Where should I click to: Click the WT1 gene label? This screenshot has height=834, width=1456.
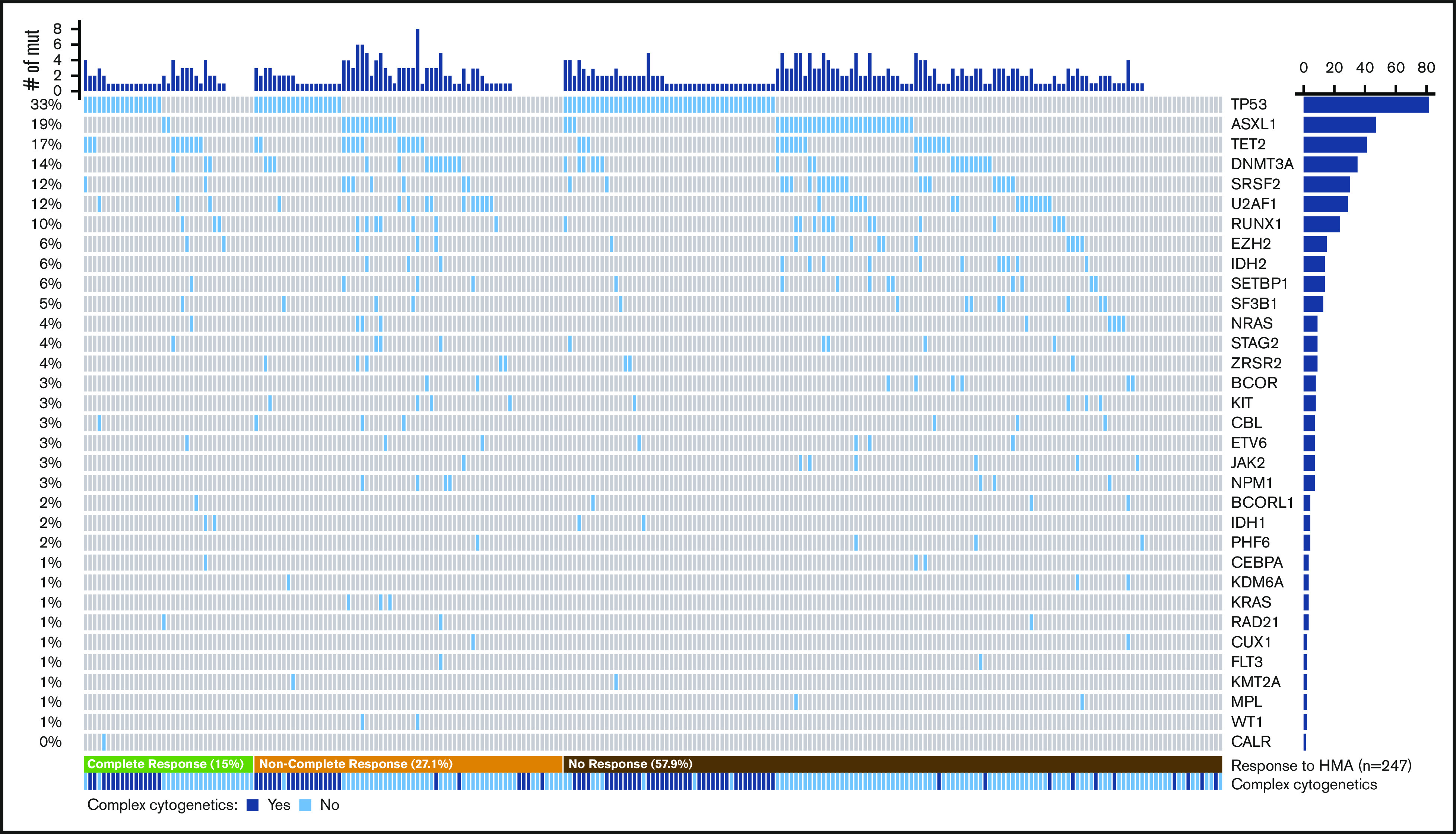[1247, 722]
